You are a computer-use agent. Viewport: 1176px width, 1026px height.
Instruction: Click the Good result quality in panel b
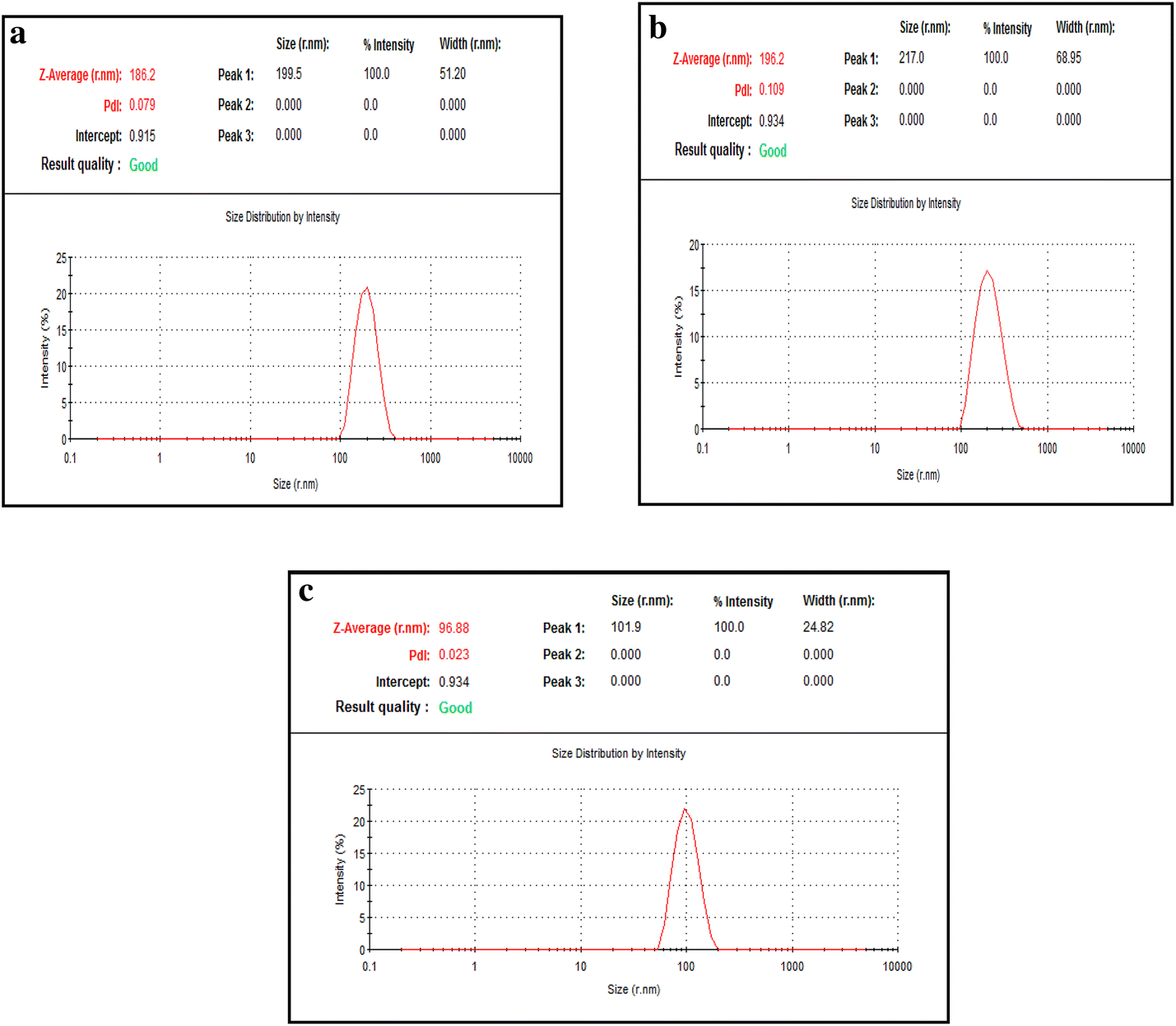(x=773, y=151)
